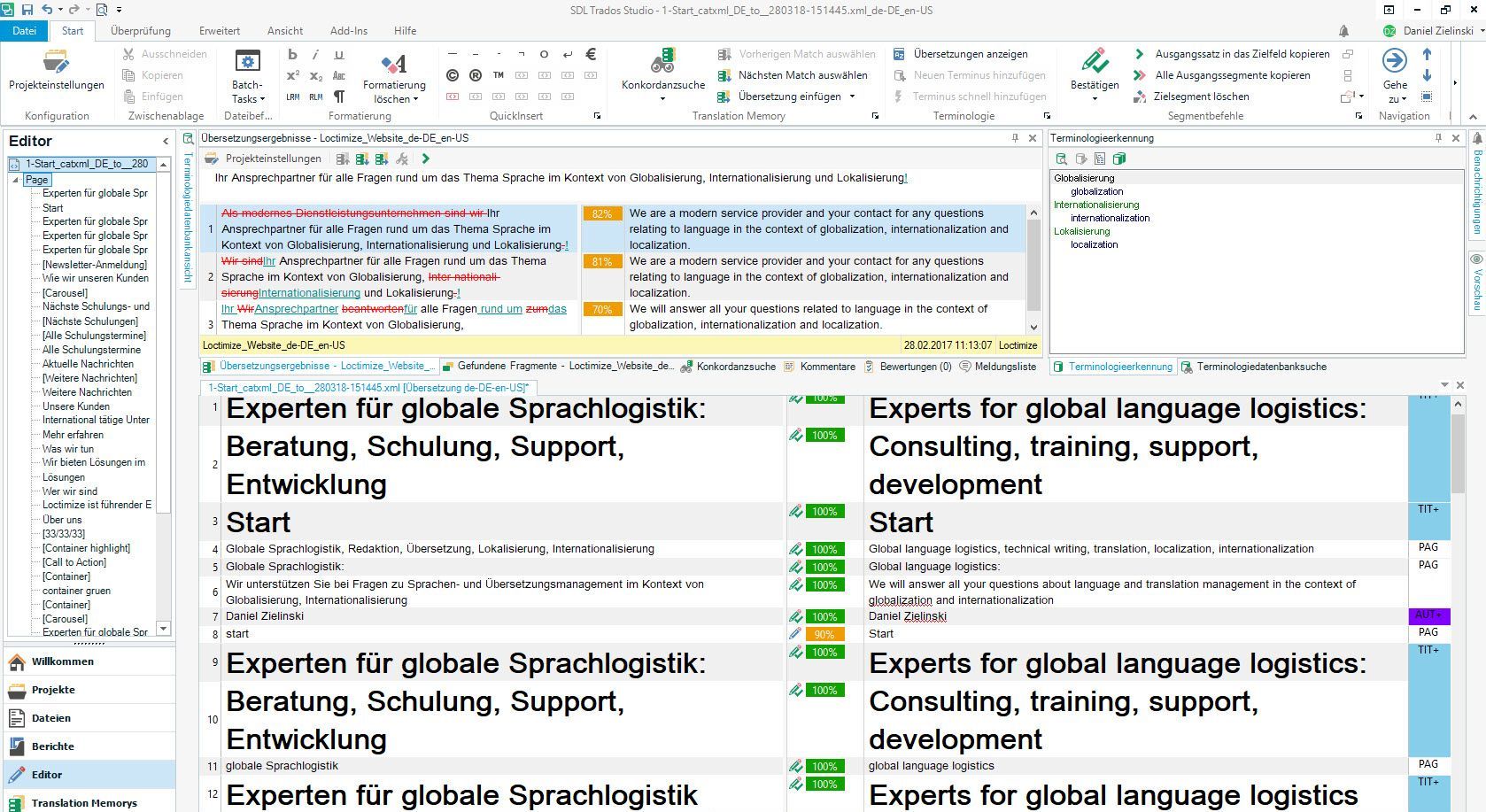
Task: Insert the copyright symbol from QuickInsert
Action: click(453, 75)
